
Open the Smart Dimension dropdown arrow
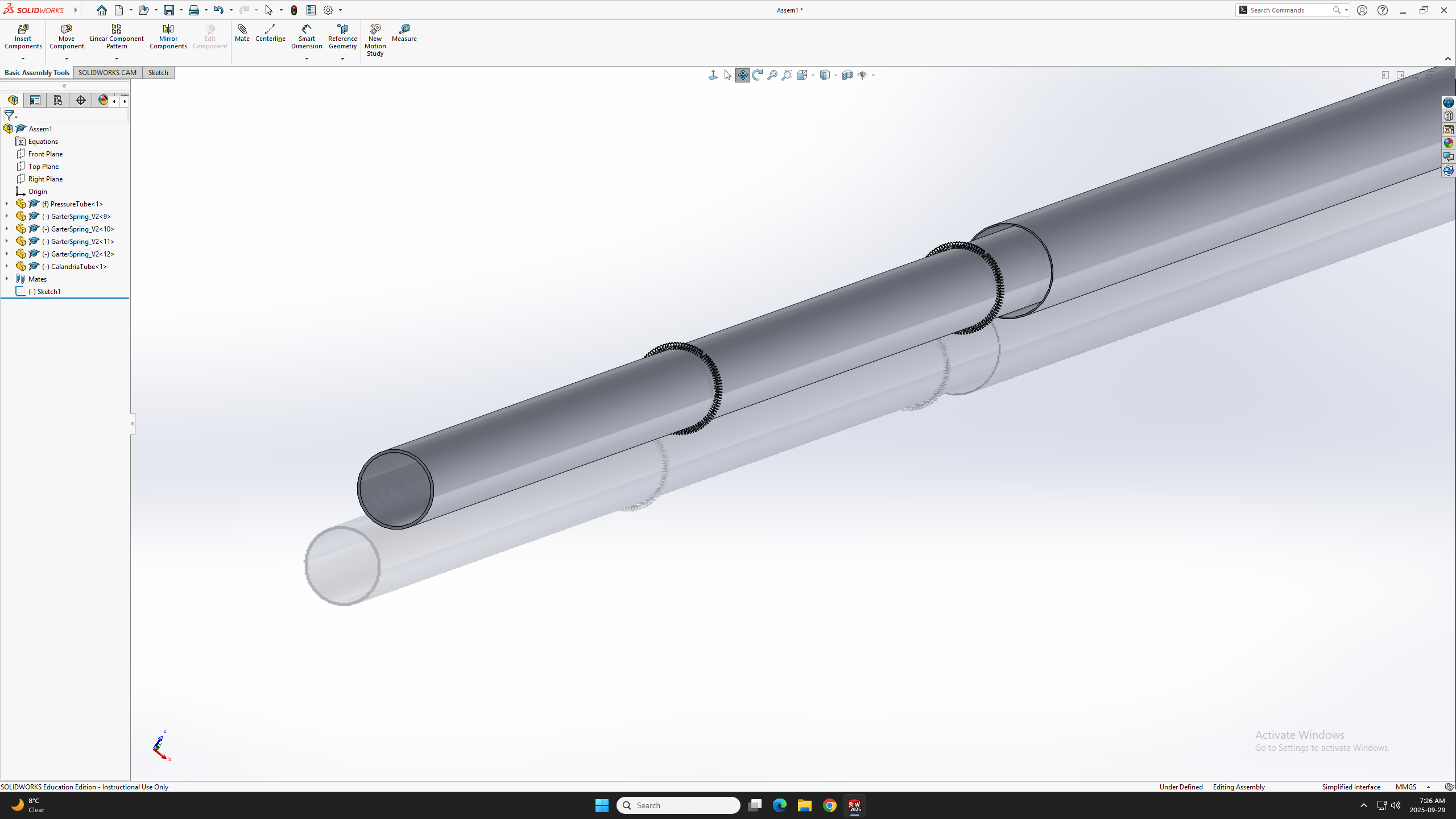(307, 59)
